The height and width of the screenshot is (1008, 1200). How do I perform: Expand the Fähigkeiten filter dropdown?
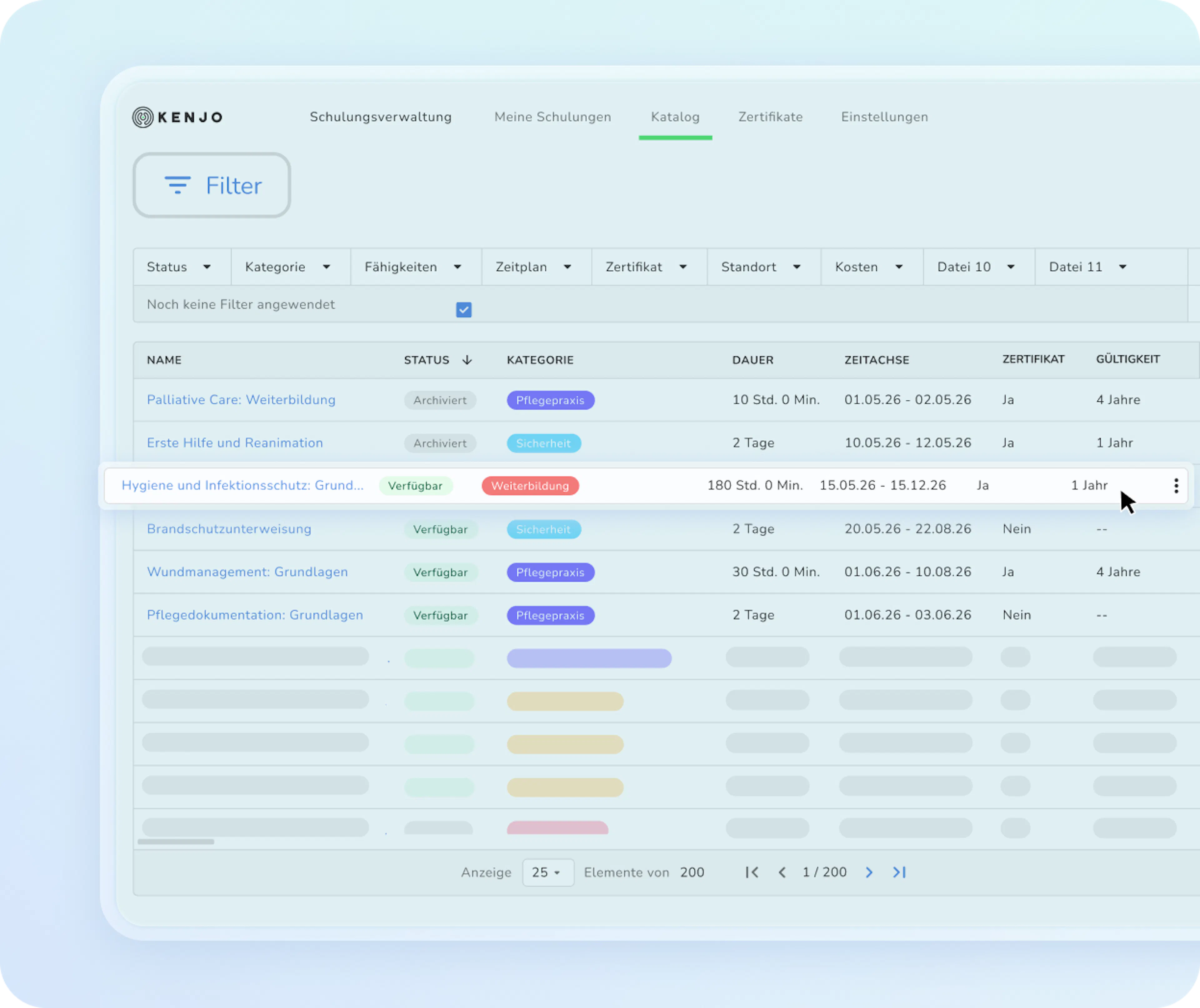pyautogui.click(x=416, y=267)
